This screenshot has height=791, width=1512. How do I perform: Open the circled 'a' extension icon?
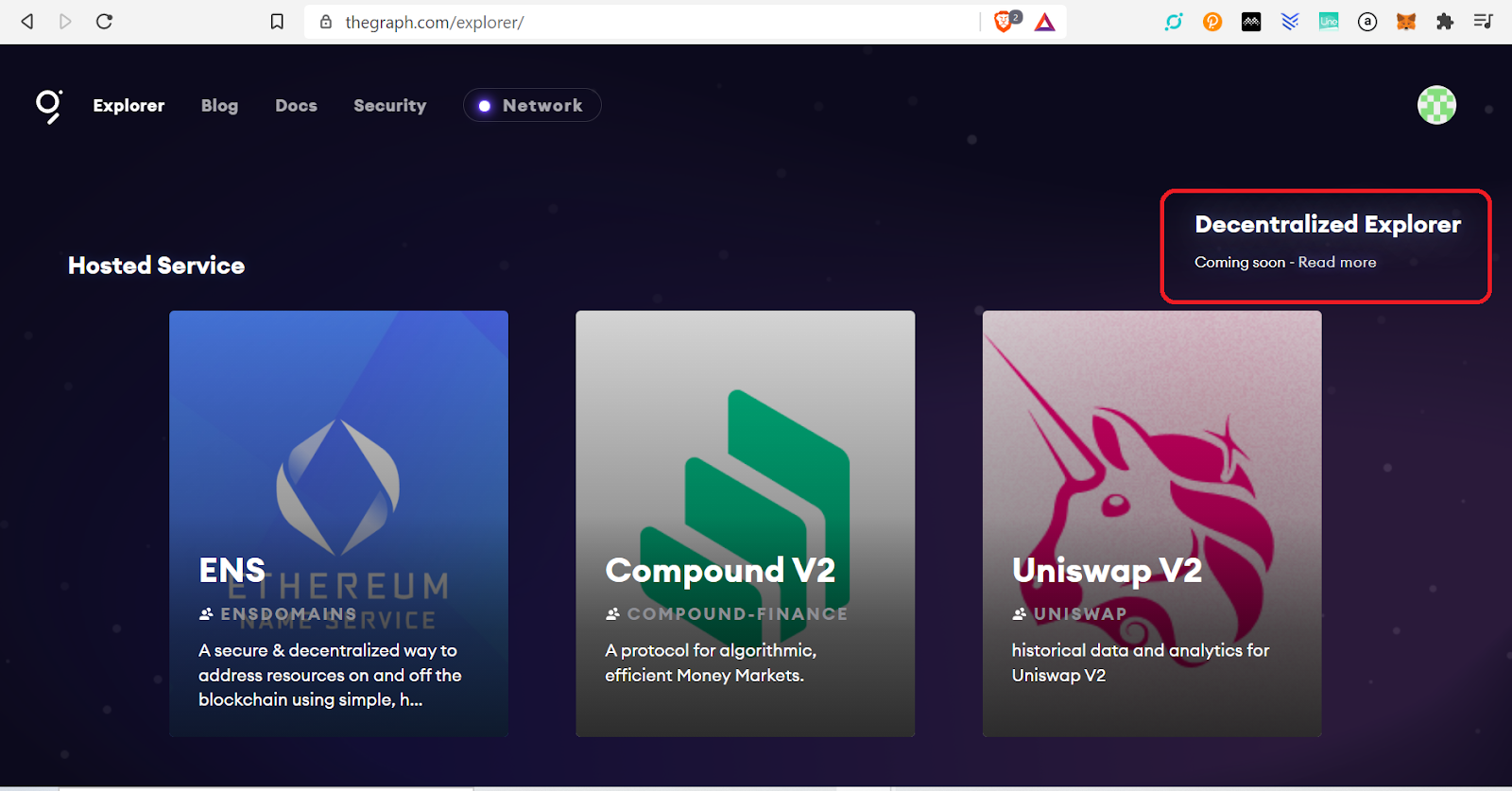1367,22
